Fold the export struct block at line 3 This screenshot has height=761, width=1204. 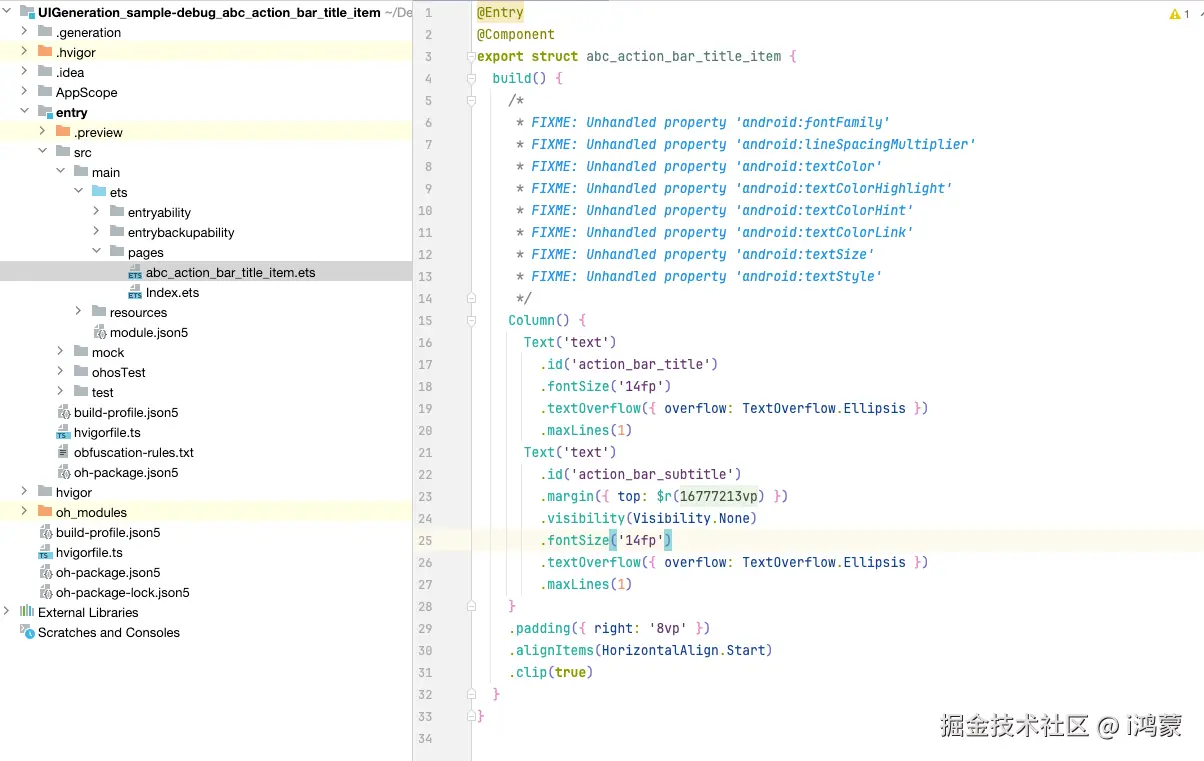tap(471, 57)
